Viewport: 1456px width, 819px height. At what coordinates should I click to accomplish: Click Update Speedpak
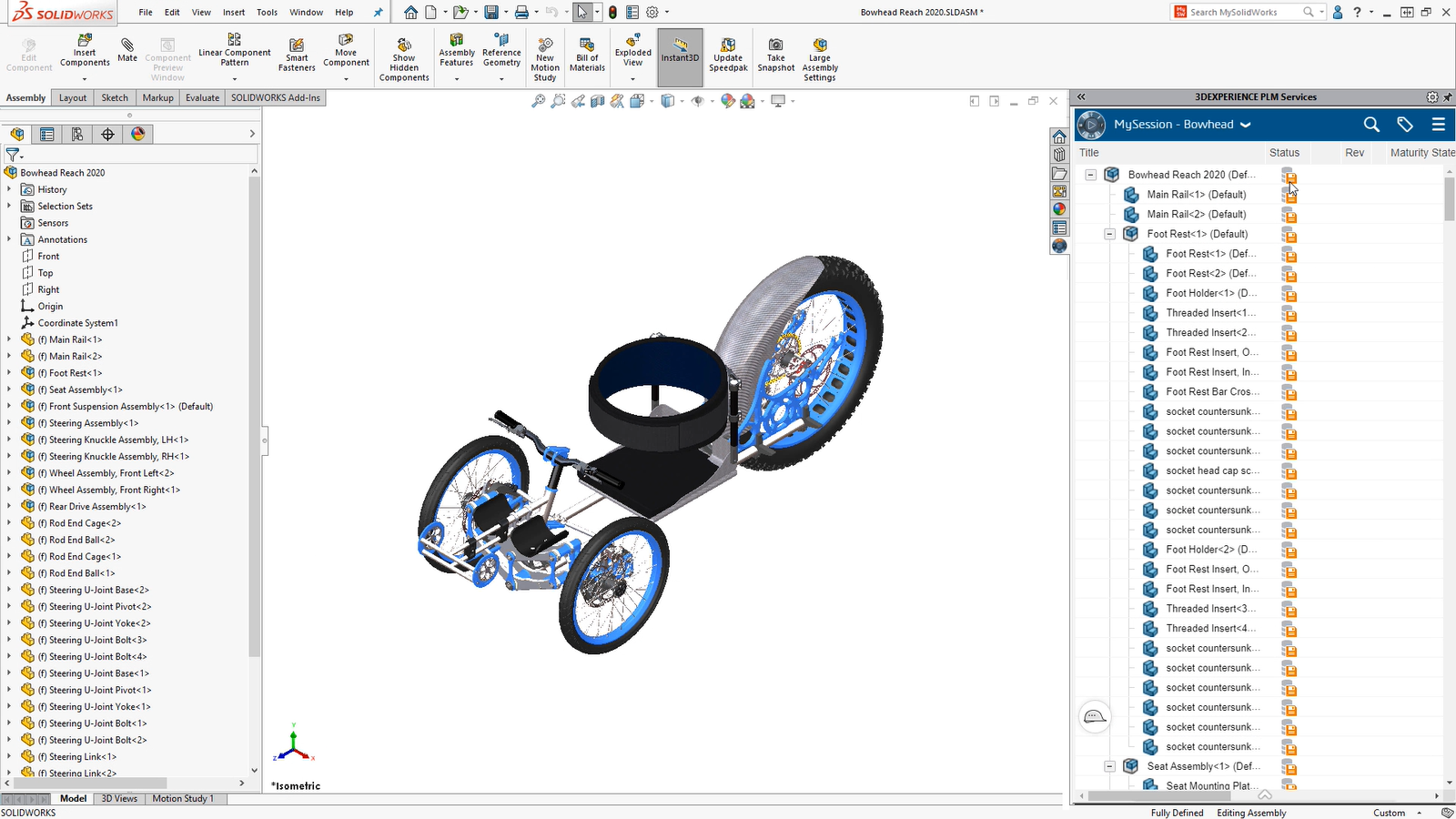pos(728,55)
